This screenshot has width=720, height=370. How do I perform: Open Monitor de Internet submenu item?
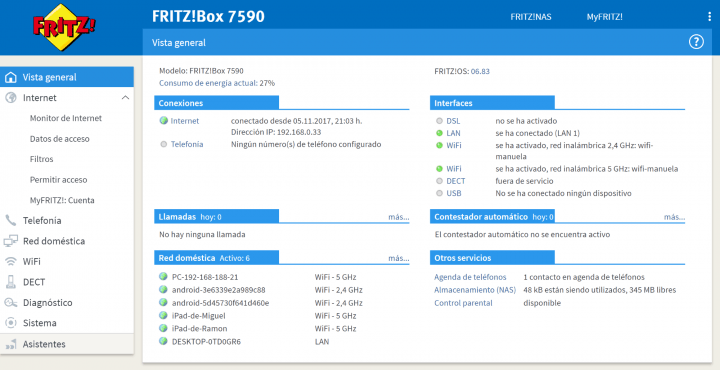click(66, 118)
